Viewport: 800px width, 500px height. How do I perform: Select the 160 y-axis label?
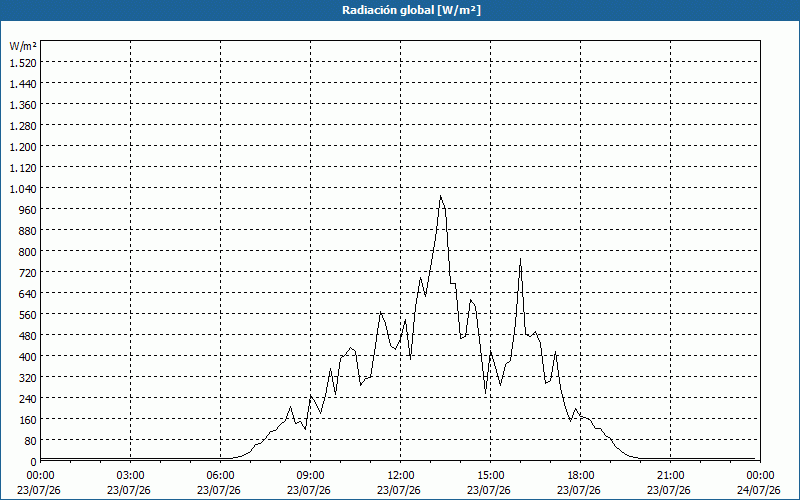point(27,419)
